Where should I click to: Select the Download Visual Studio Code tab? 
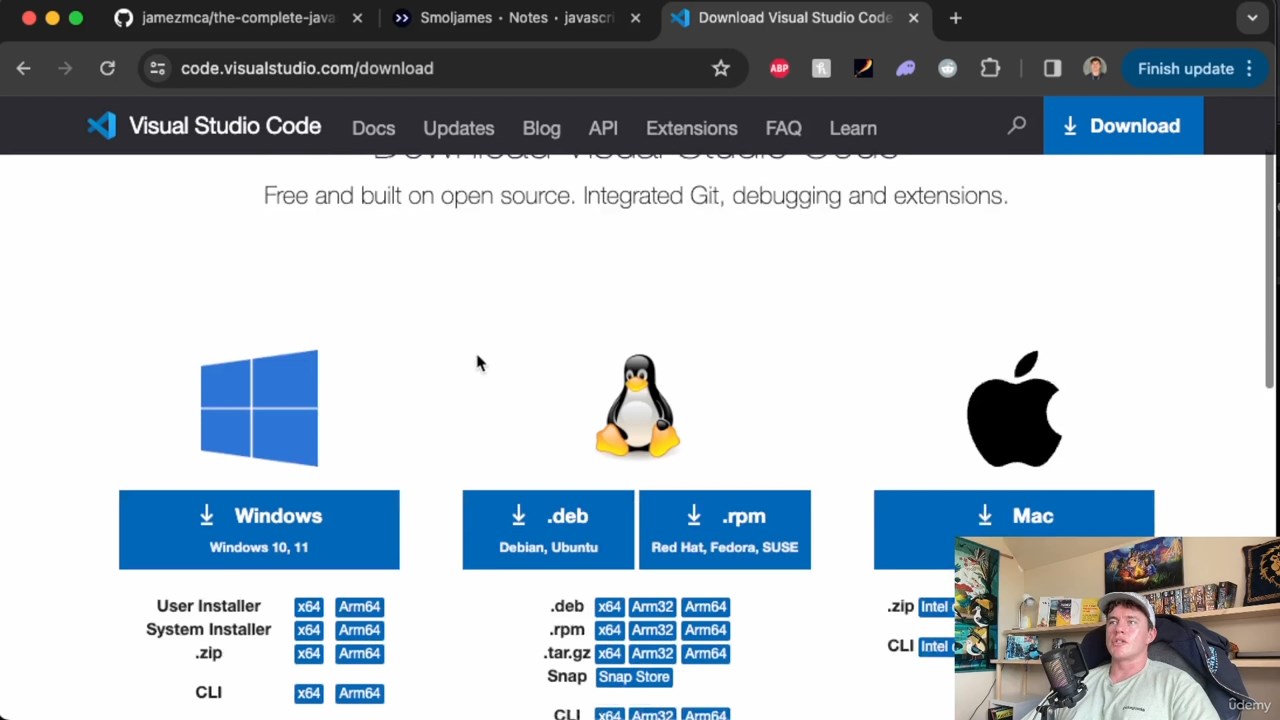coord(795,18)
